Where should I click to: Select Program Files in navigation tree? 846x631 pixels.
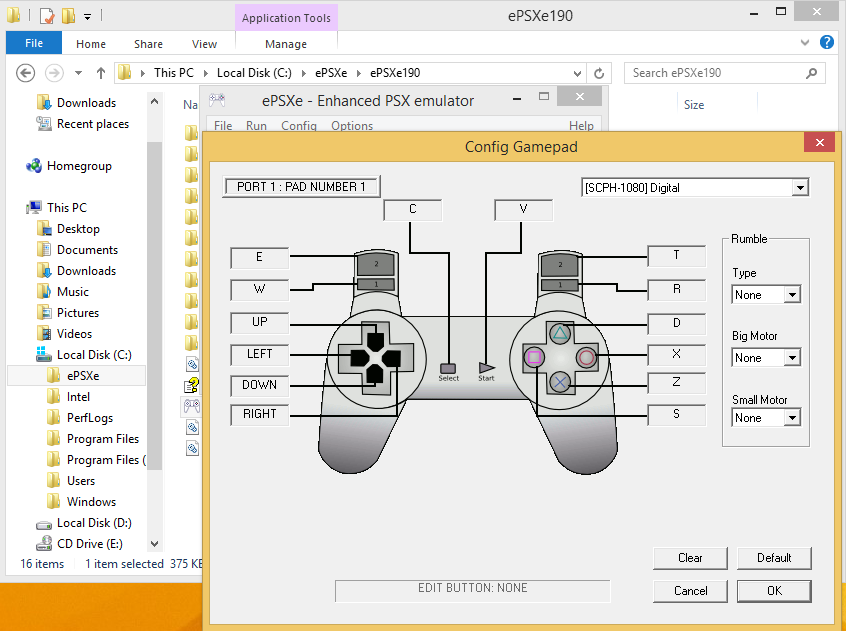[93, 439]
